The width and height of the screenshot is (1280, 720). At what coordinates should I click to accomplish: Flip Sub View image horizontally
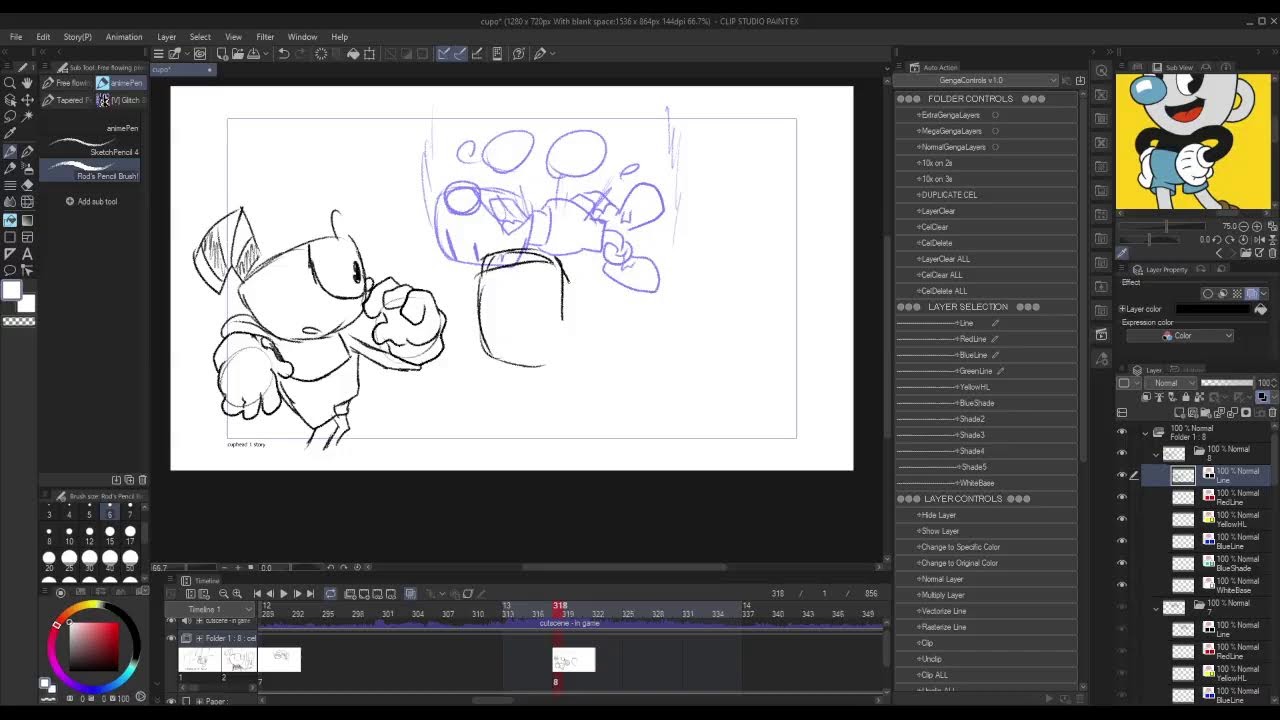[1260, 240]
